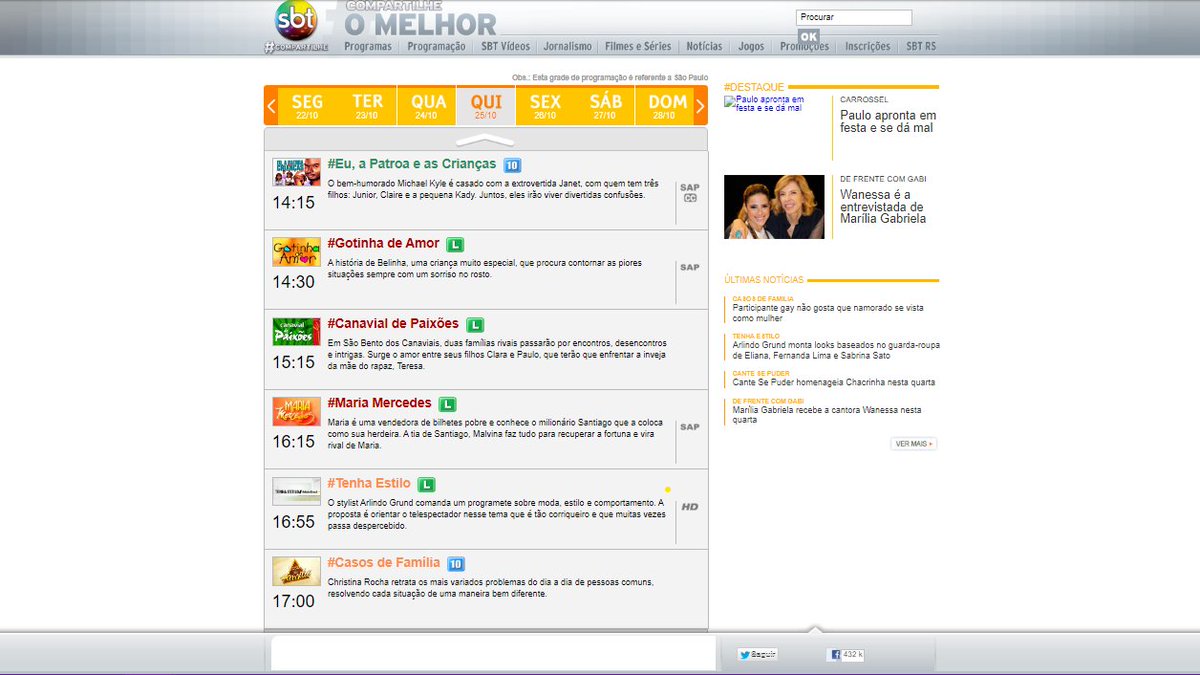1200x675 pixels.
Task: Click the 14:15 time for Eu, a Patroa
Action: 294,202
